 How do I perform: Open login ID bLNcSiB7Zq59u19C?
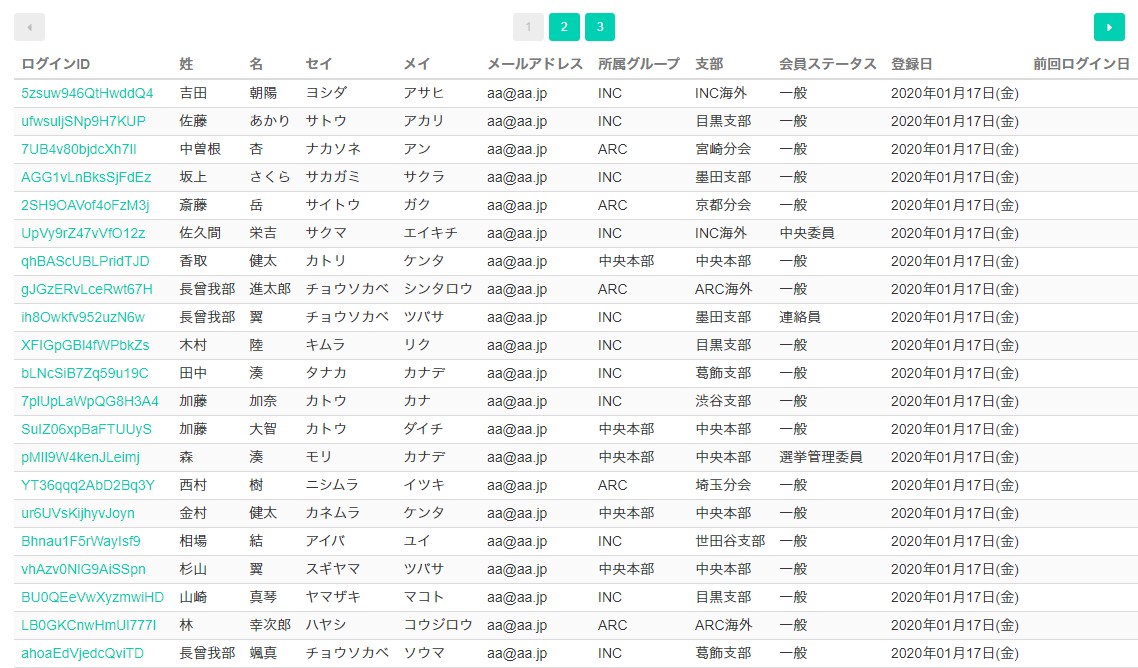tap(84, 373)
